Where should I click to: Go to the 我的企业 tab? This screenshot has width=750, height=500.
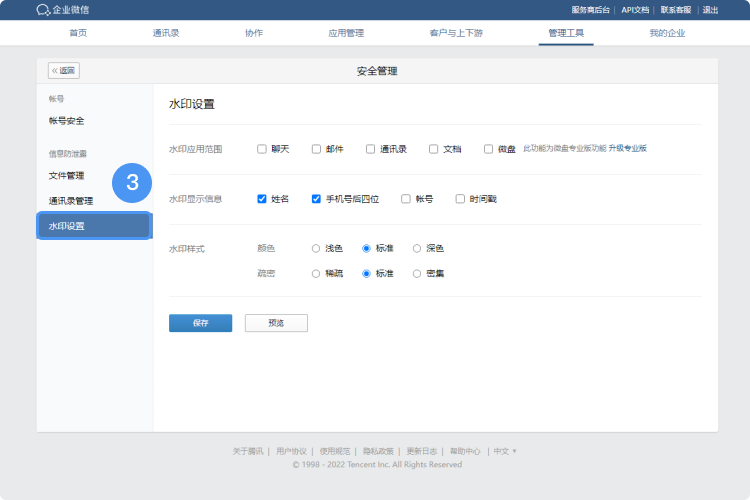pyautogui.click(x=667, y=33)
